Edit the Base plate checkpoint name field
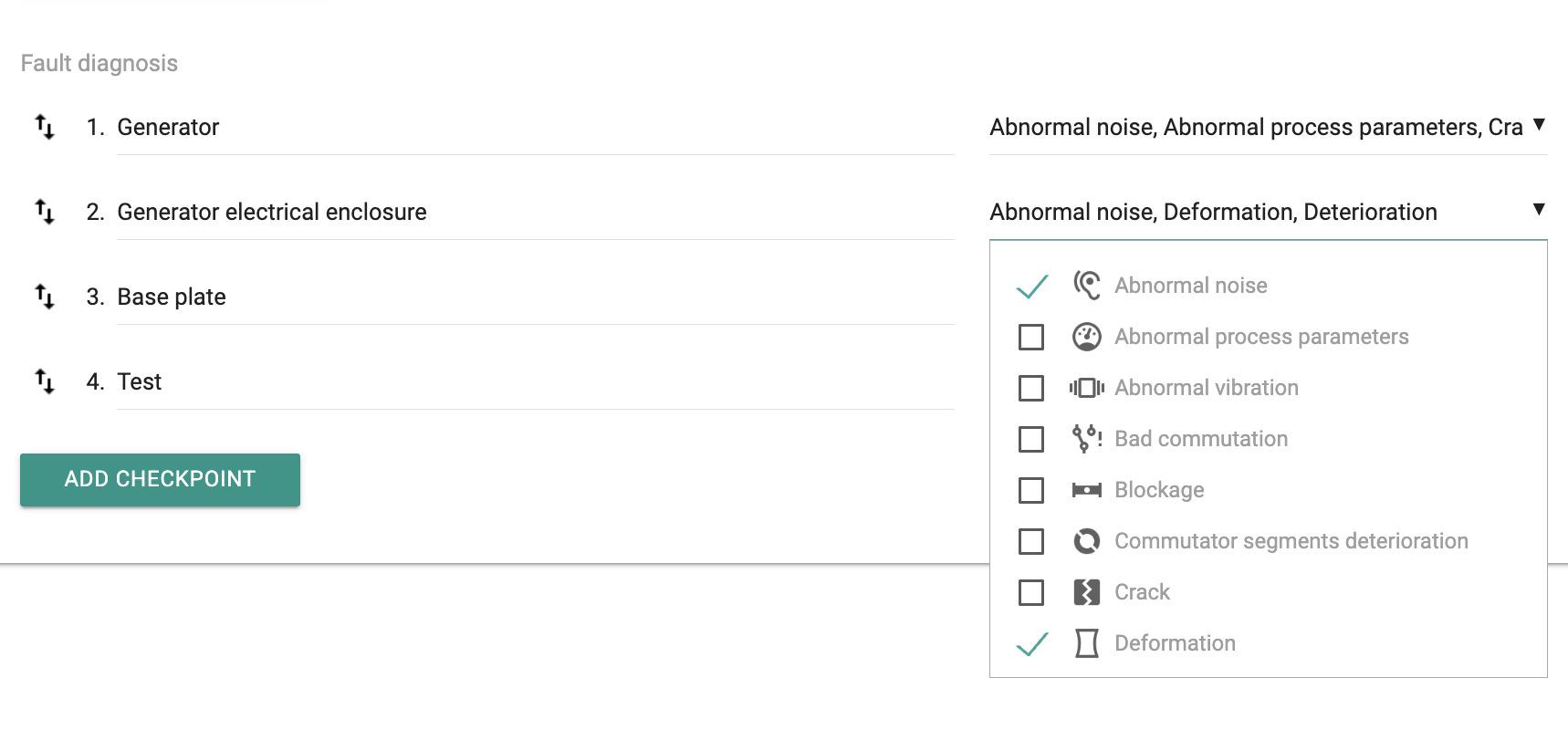The image size is (1568, 730). pyautogui.click(x=535, y=297)
